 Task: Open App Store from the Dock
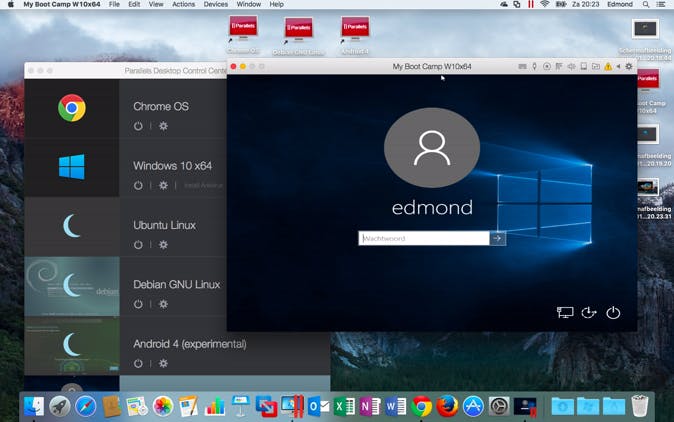tap(473, 406)
